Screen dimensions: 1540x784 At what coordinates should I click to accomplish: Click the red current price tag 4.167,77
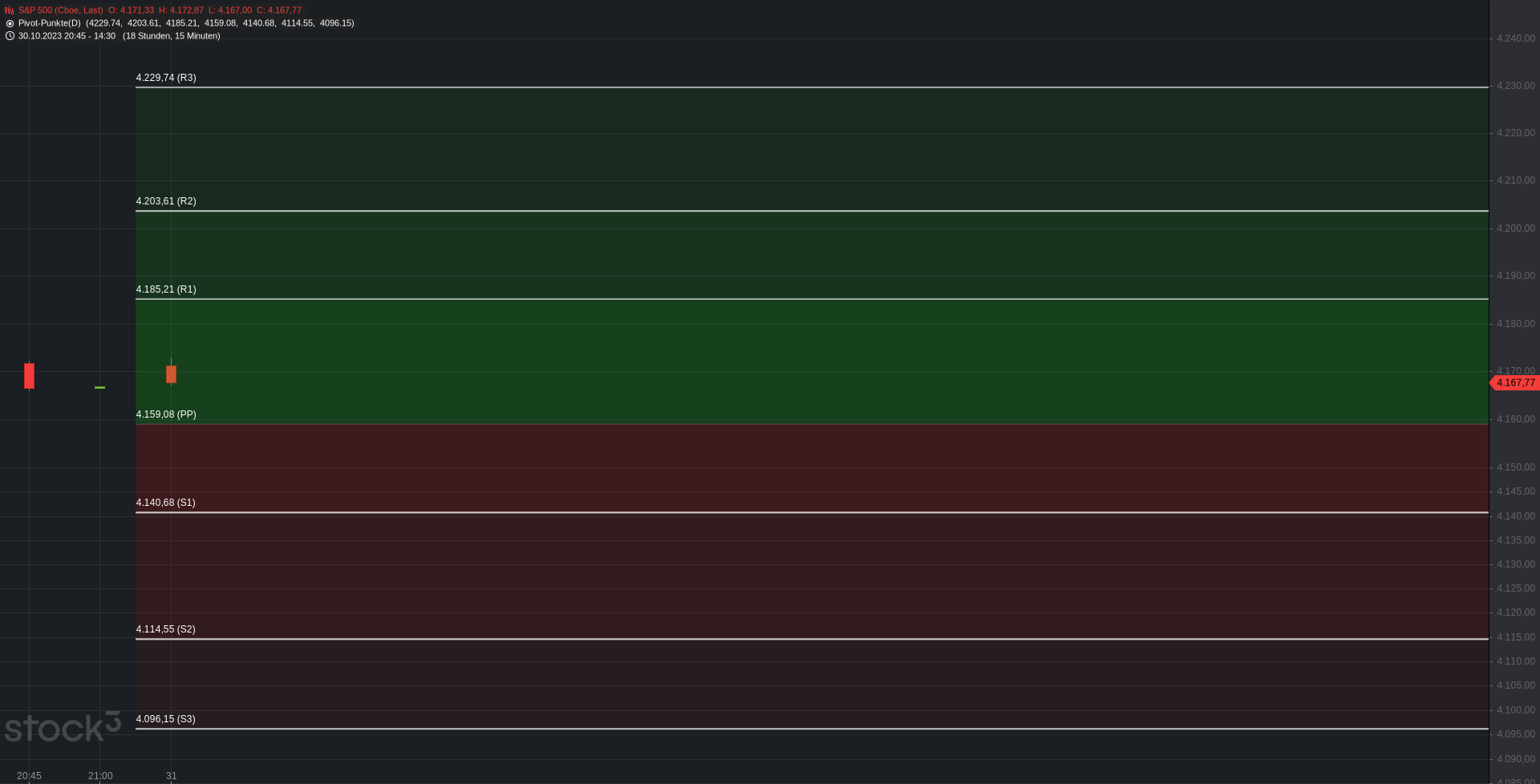click(x=1514, y=383)
